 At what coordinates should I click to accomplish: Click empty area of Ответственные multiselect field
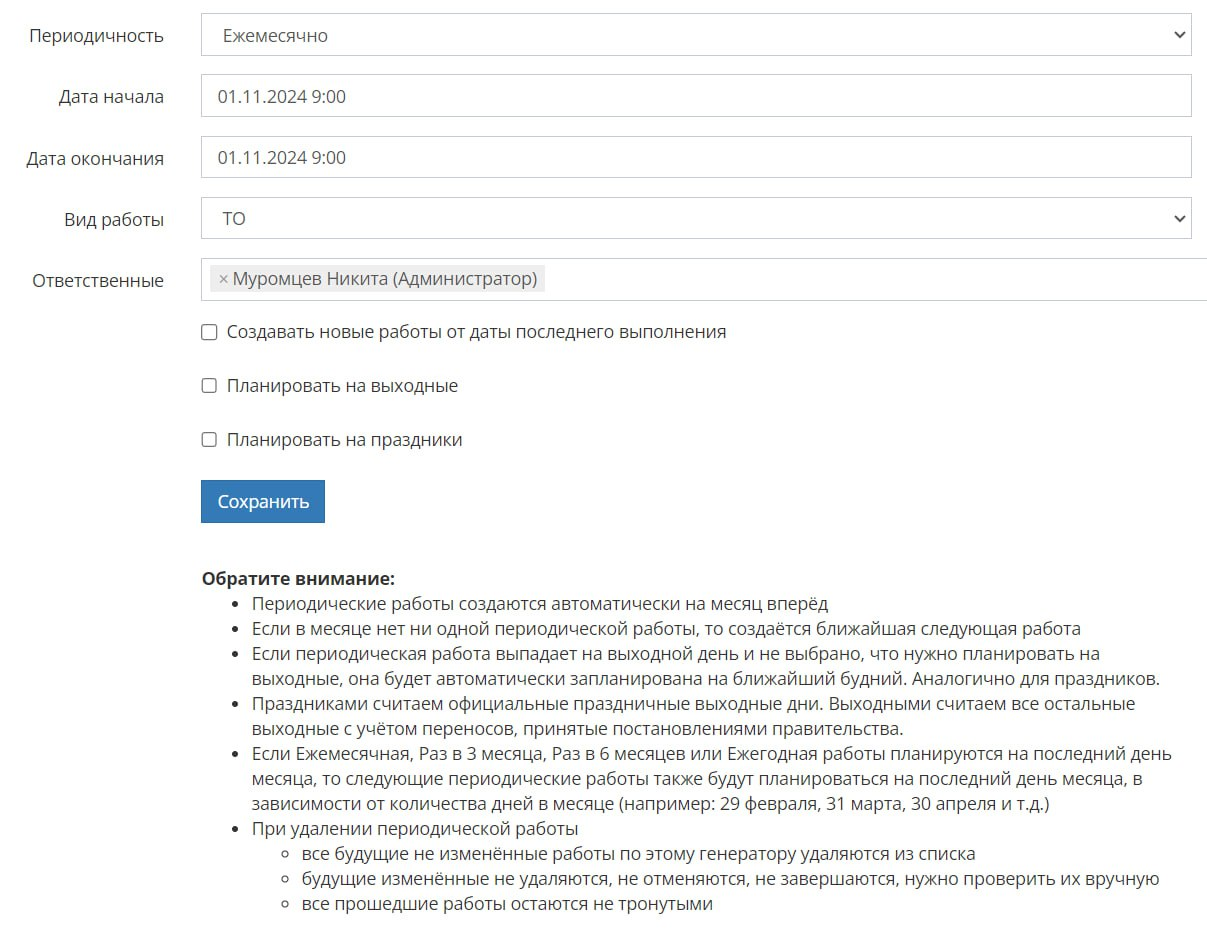click(870, 279)
